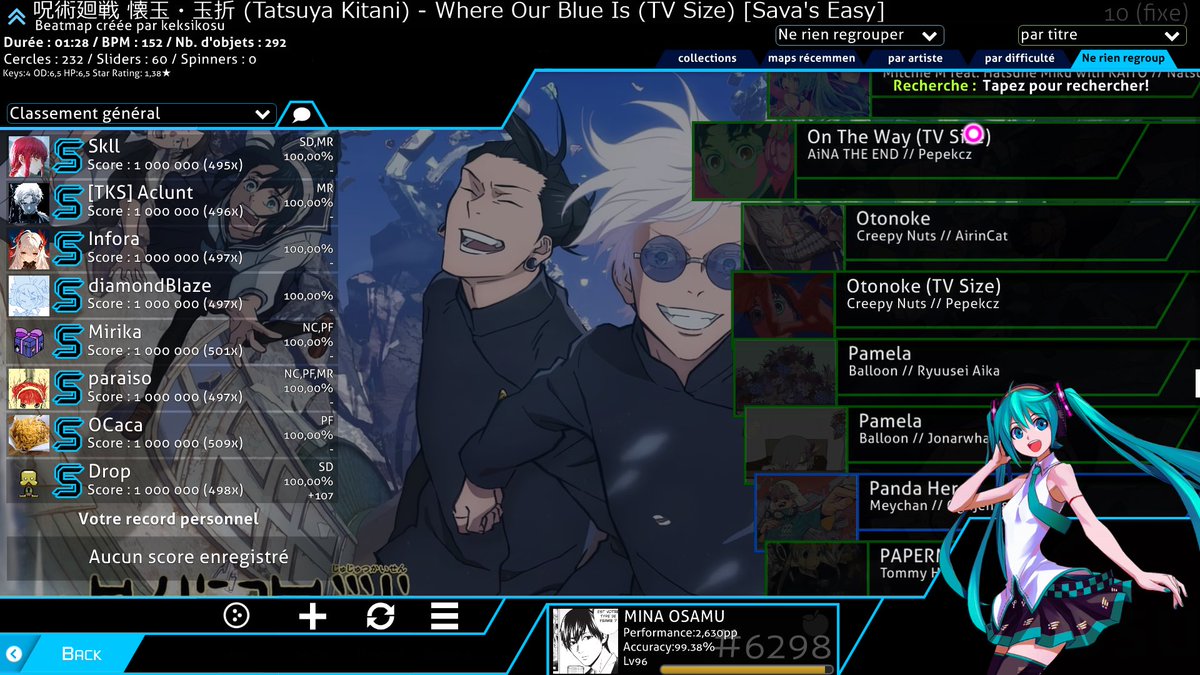Open Drop's leaderboard score

(171, 481)
